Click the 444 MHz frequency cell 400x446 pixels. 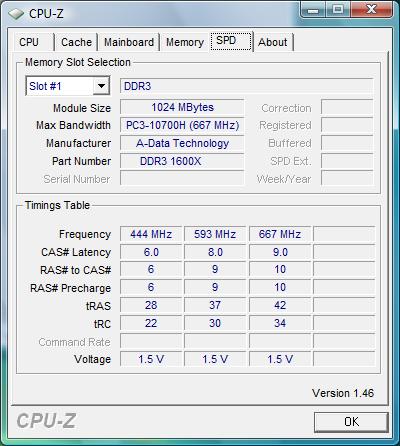click(151, 234)
